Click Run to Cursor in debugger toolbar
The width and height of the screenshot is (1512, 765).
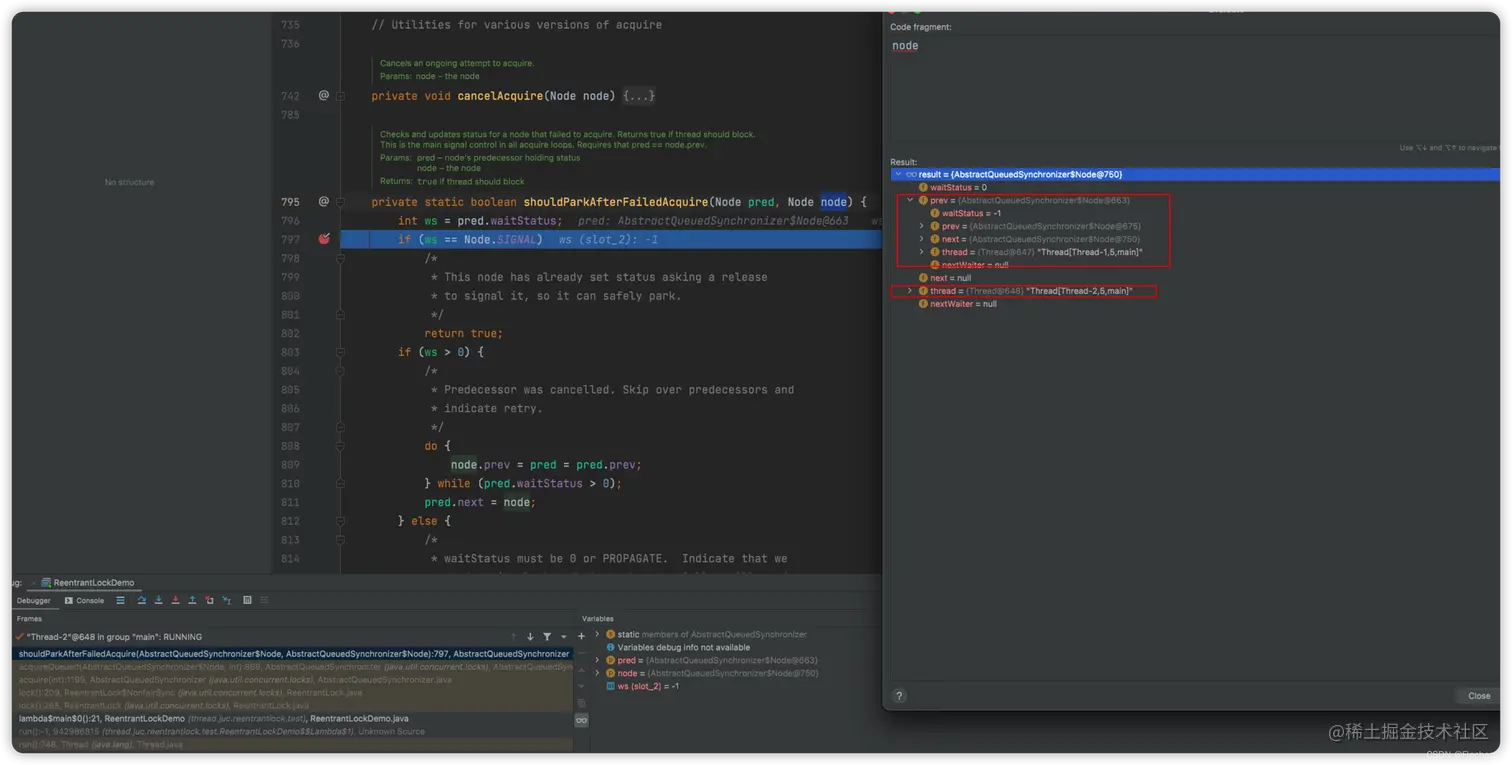[x=227, y=600]
